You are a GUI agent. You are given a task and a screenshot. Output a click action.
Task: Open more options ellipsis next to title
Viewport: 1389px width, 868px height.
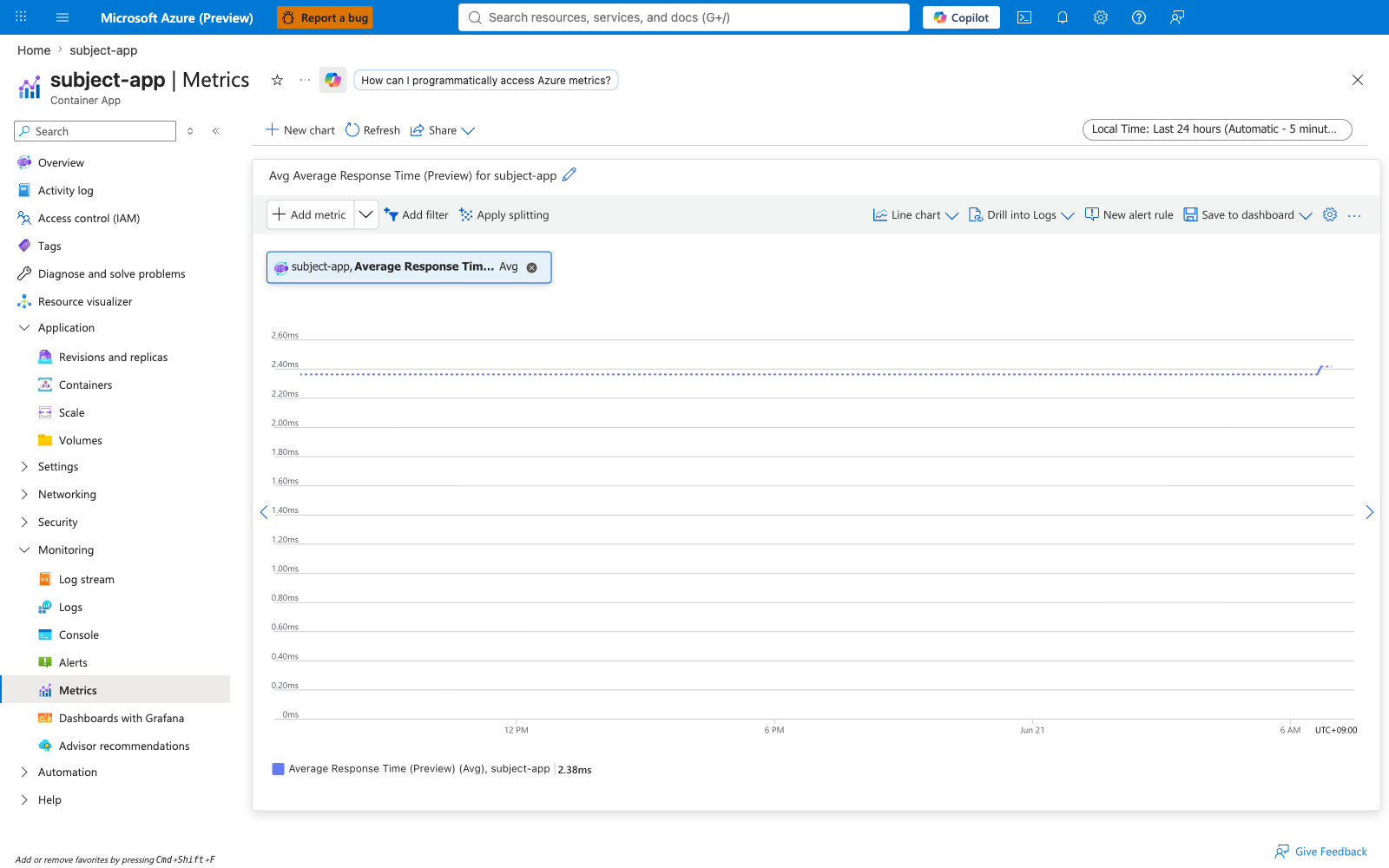305,80
